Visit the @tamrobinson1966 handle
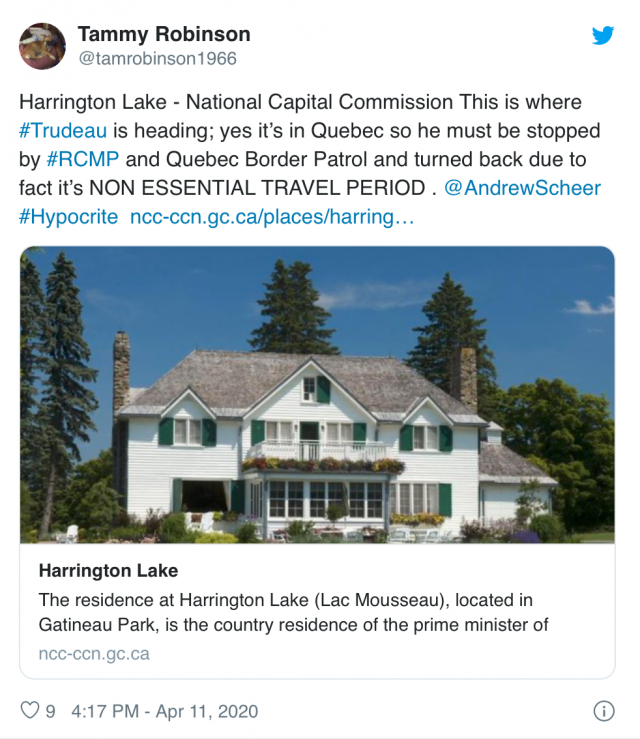The height and width of the screenshot is (739, 640). pos(157,58)
